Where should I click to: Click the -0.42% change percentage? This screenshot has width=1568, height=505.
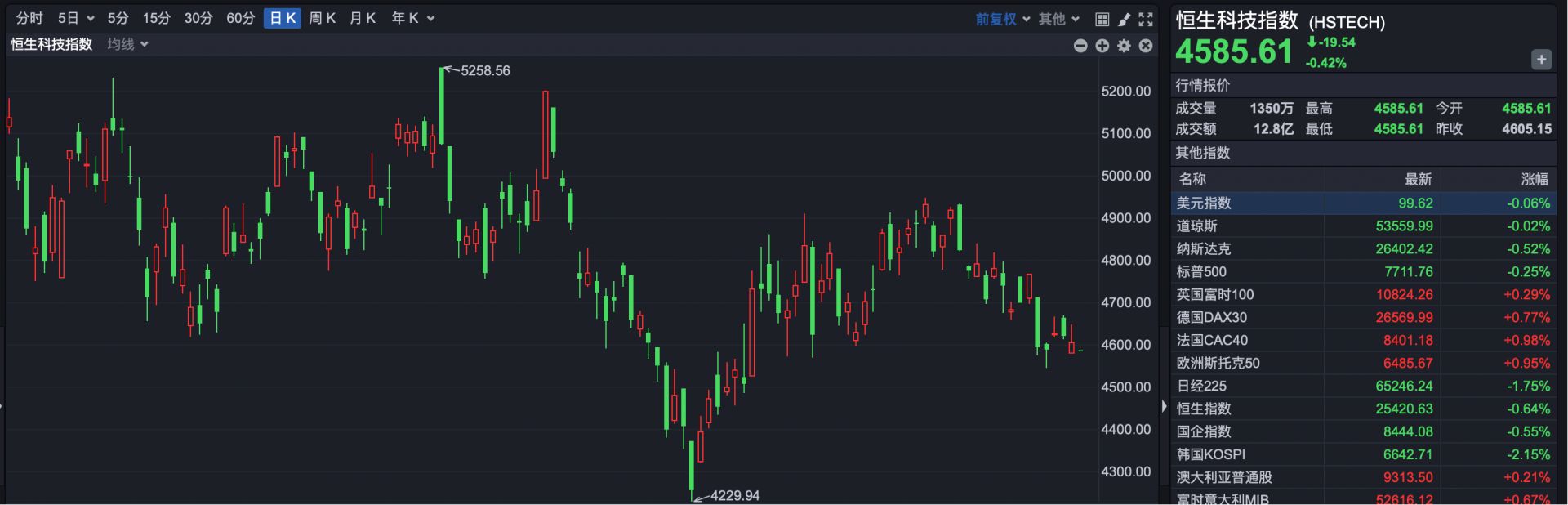point(1325,63)
